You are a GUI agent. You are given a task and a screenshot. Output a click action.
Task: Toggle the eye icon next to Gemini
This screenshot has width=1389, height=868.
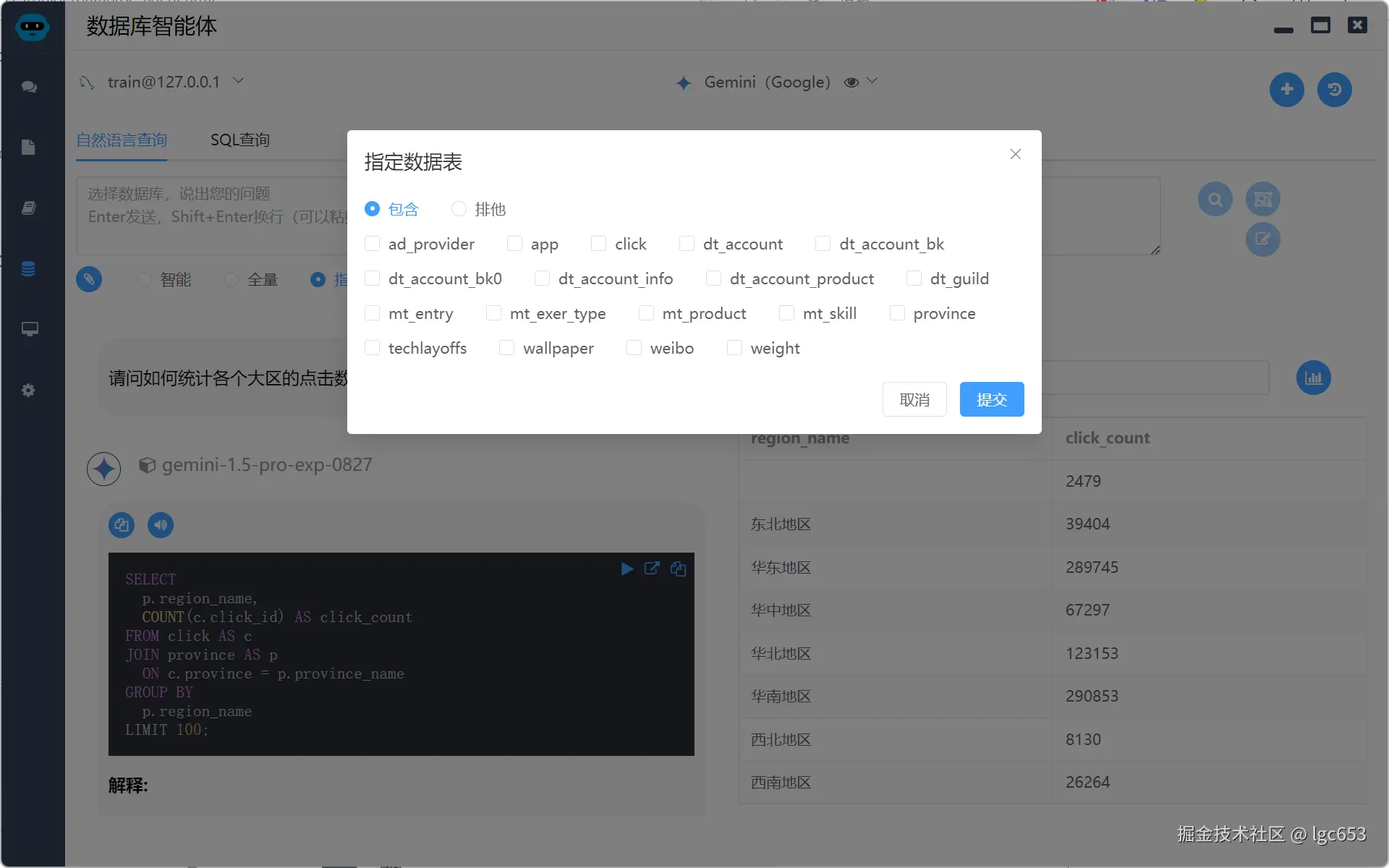(852, 82)
